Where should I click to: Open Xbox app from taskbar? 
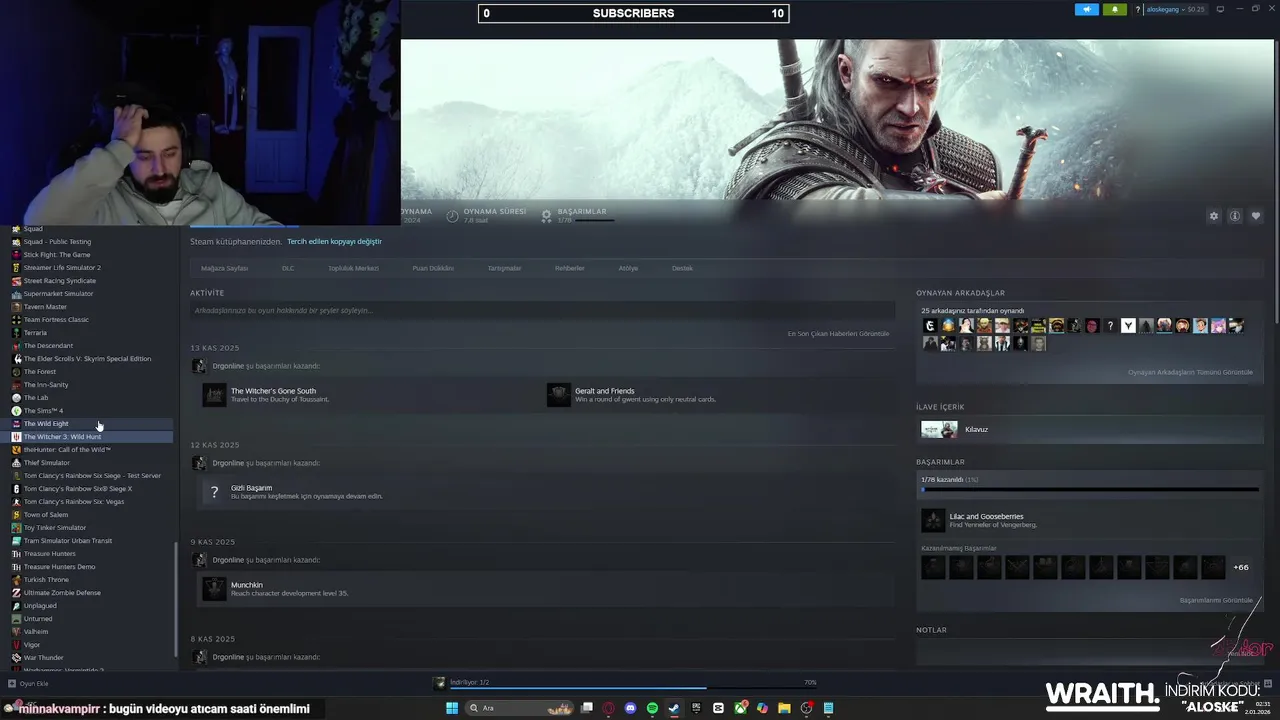click(740, 708)
